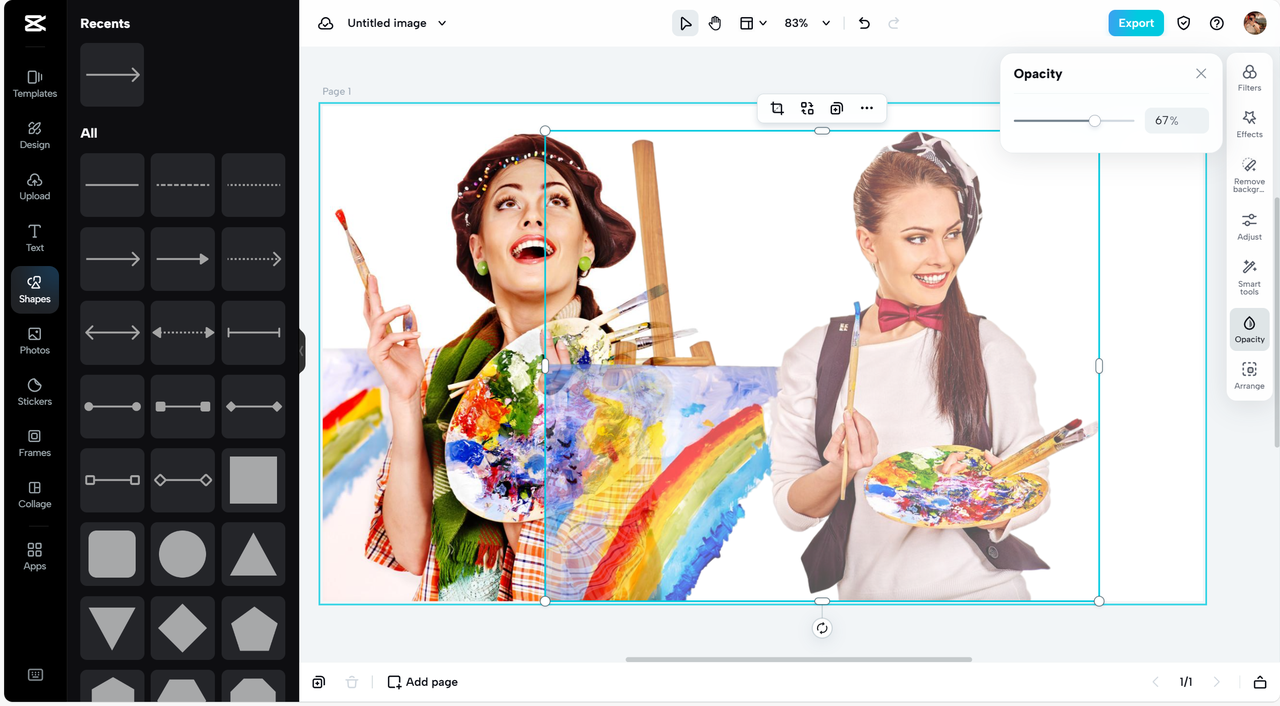Image resolution: width=1280 pixels, height=706 pixels.
Task: Open the canvas layout dropdown
Action: [x=753, y=23]
